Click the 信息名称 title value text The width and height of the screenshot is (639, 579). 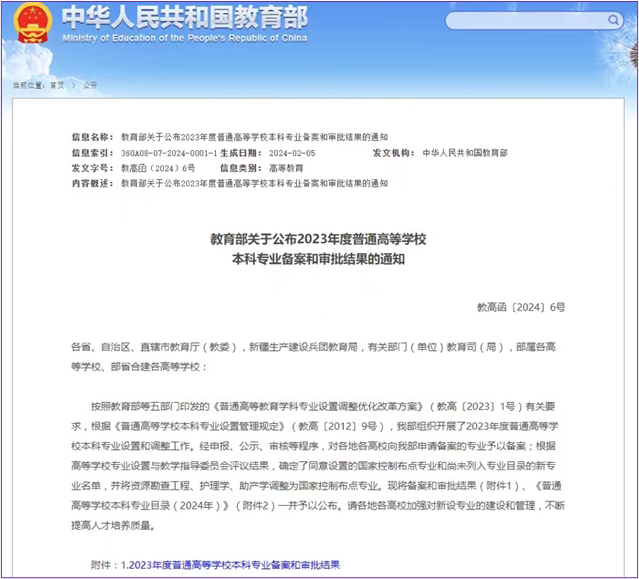click(254, 136)
